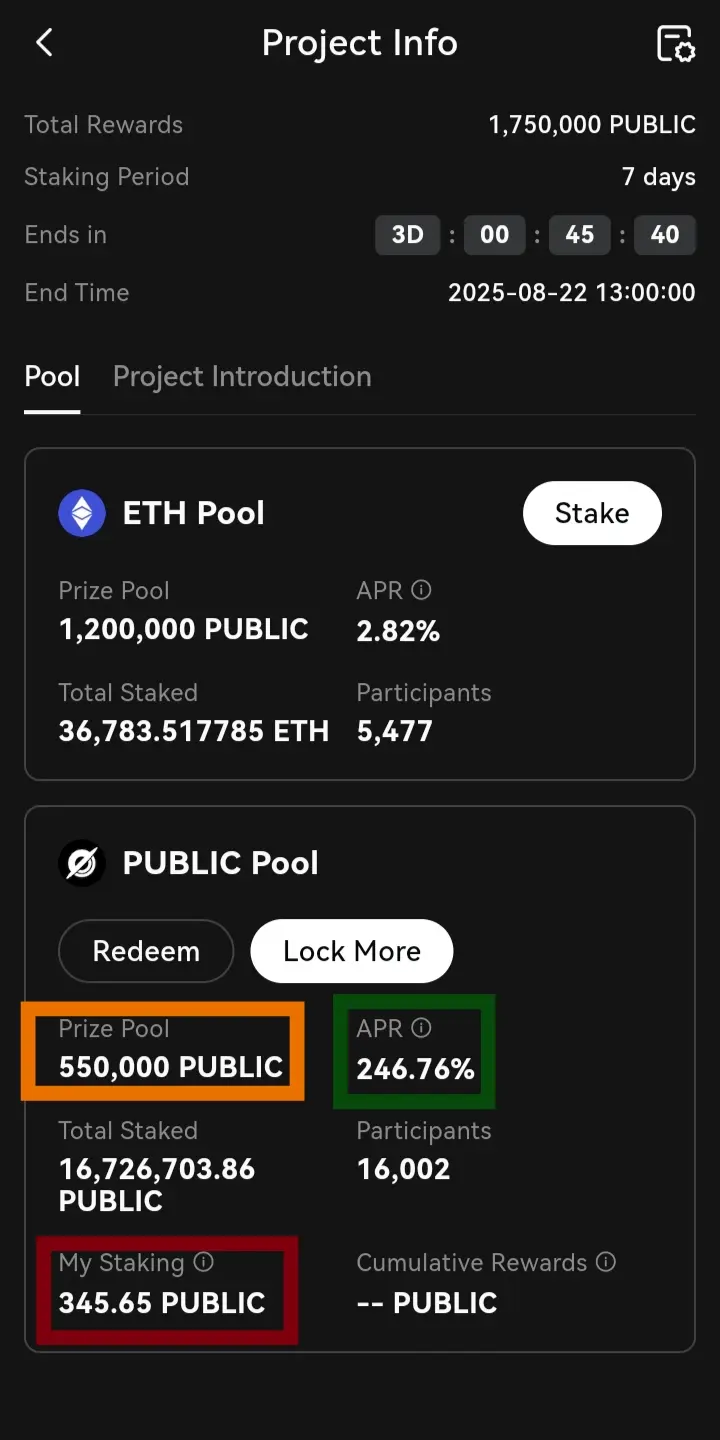Select the ETH Pool heading

[x=194, y=513]
